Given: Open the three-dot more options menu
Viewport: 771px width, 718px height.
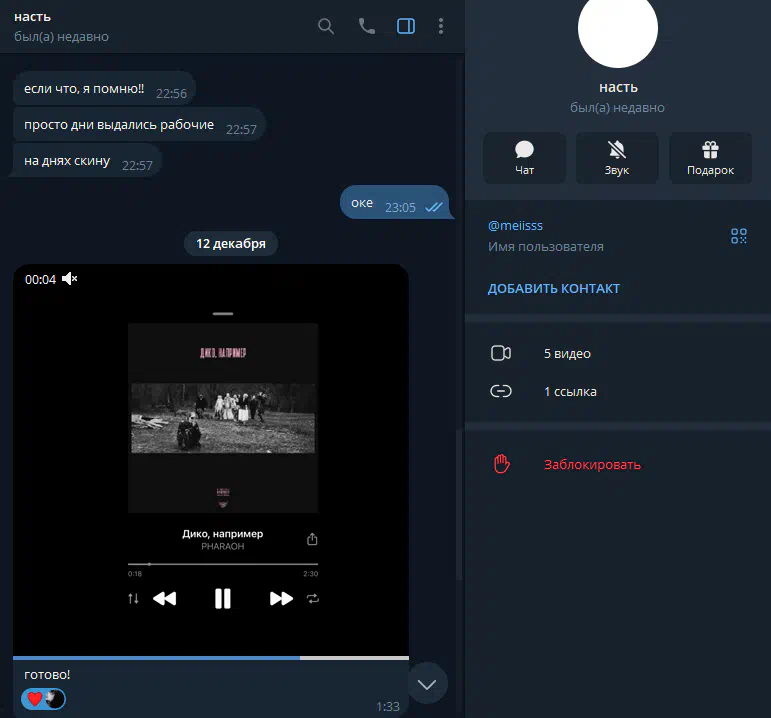Looking at the screenshot, I should pos(441,27).
